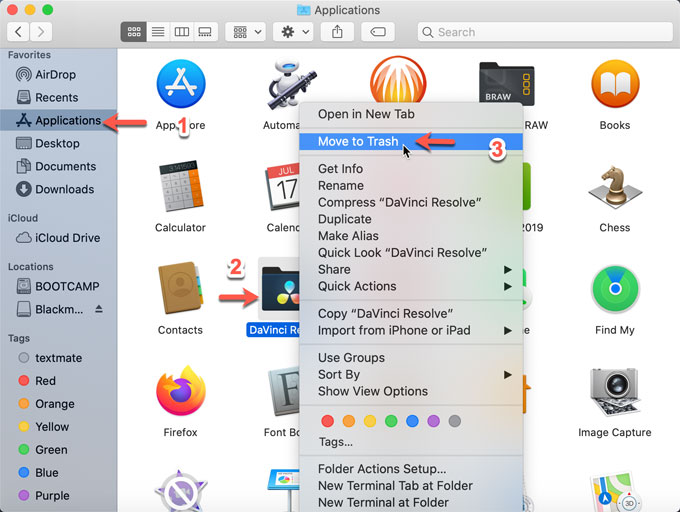Select the Font Book app icon
Screen dimensions: 680x512
pyautogui.click(x=283, y=392)
